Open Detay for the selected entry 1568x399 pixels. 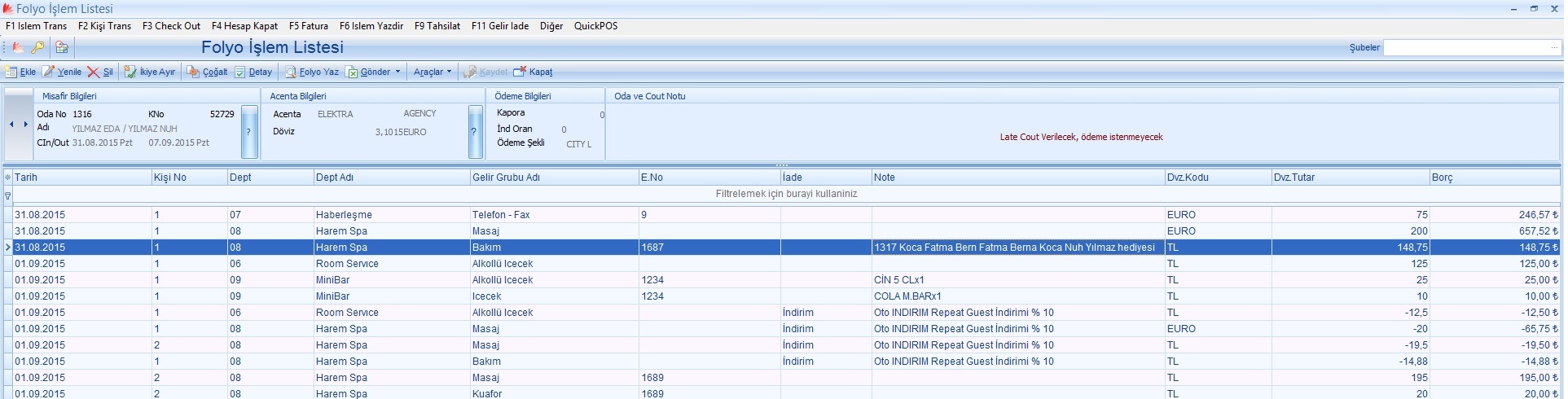(x=253, y=72)
